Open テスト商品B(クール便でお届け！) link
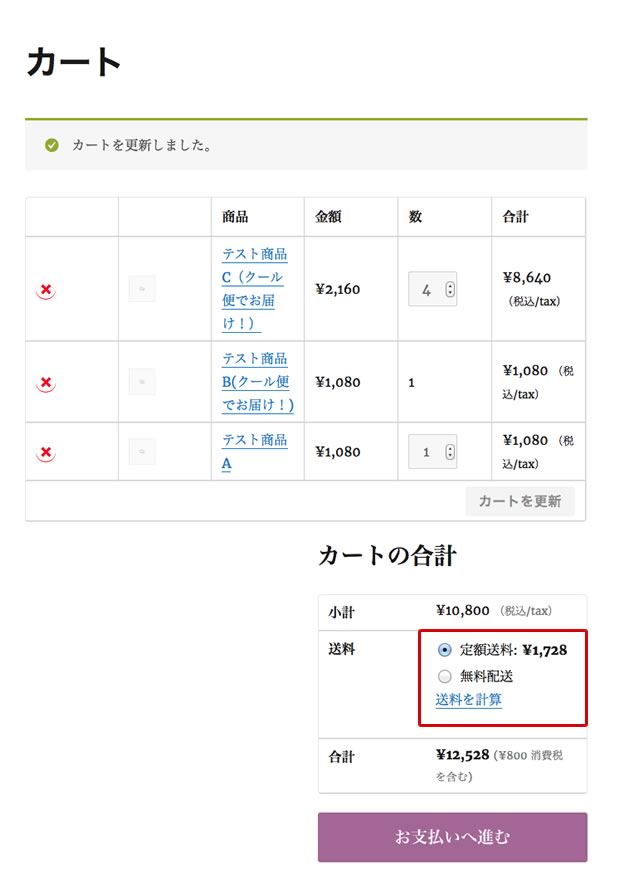 coord(257,382)
